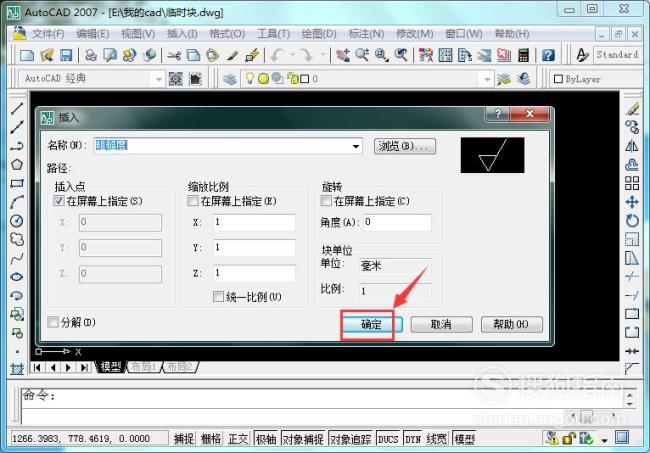The width and height of the screenshot is (650, 453).
Task: Select the Arc draw tool
Action: point(17,202)
